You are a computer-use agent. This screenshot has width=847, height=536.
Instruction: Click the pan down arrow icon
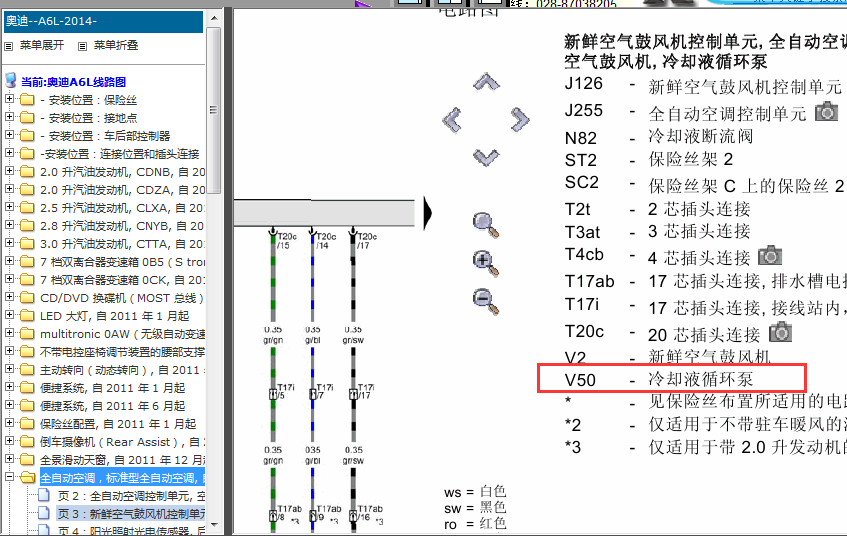[486, 157]
